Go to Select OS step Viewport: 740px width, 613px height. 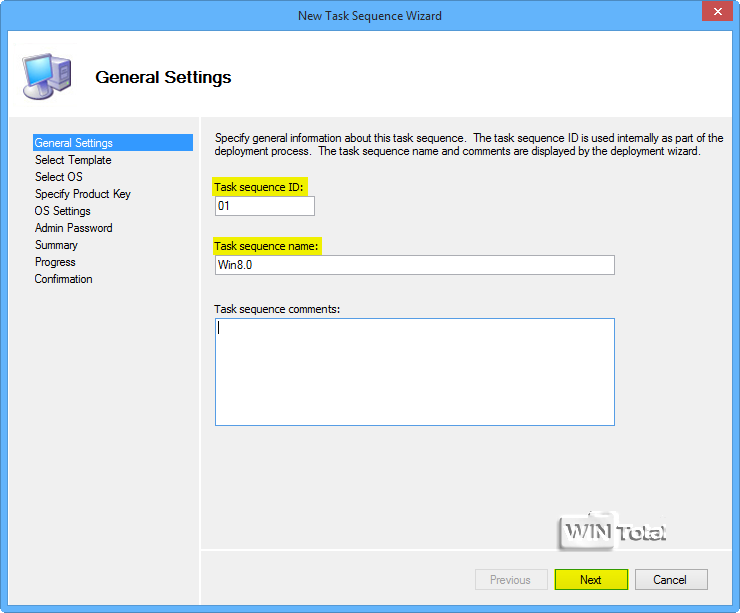point(59,177)
